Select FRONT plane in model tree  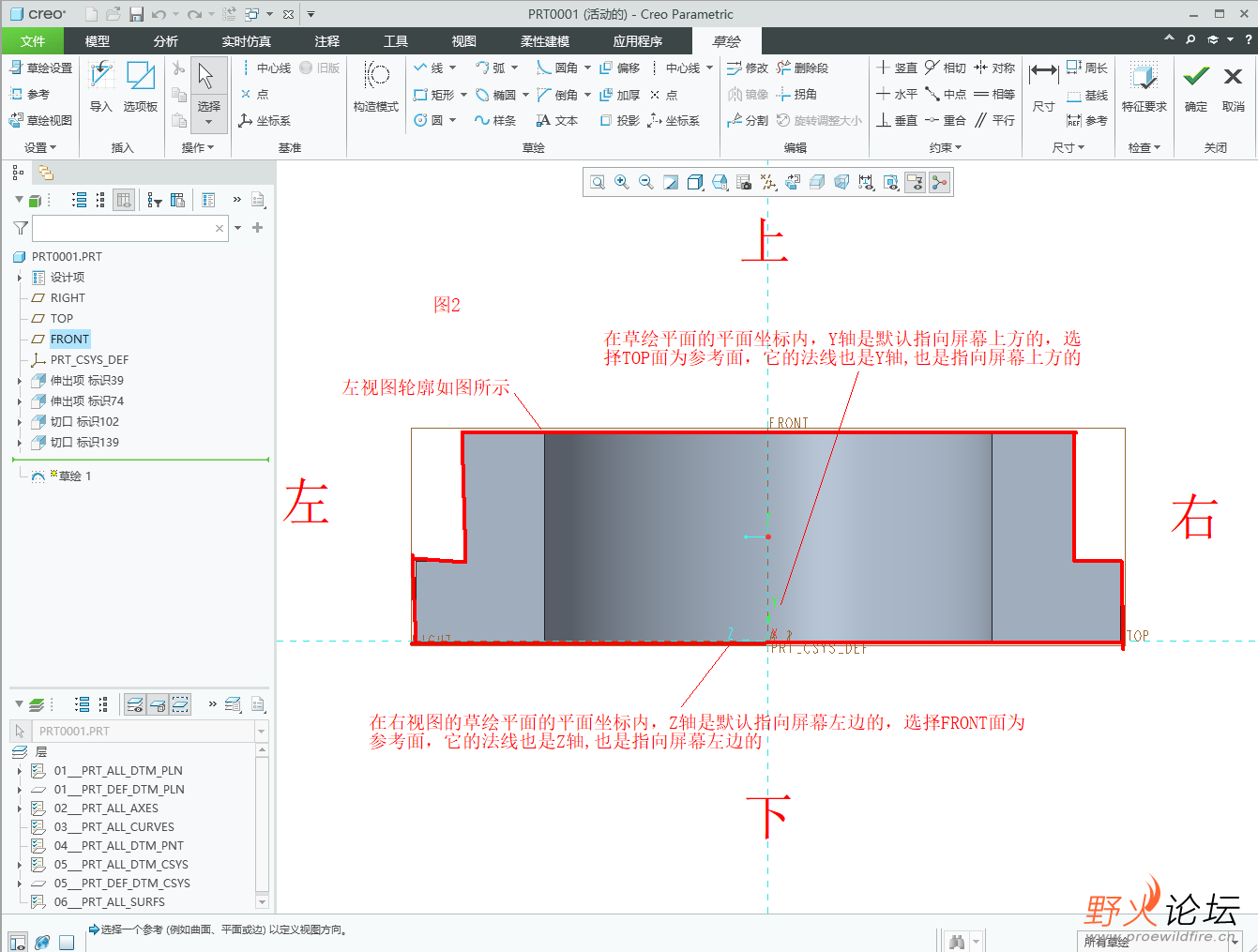pyautogui.click(x=69, y=339)
